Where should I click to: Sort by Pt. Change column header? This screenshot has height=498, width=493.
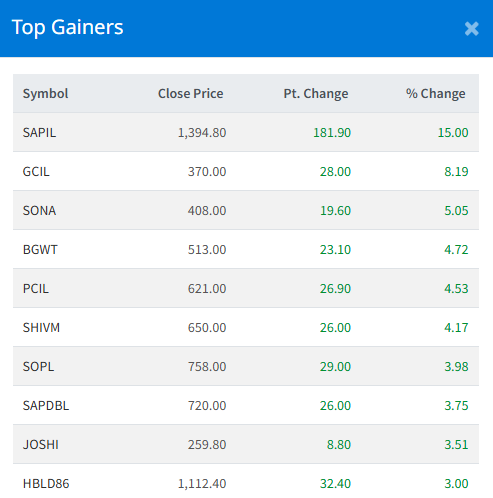316,94
